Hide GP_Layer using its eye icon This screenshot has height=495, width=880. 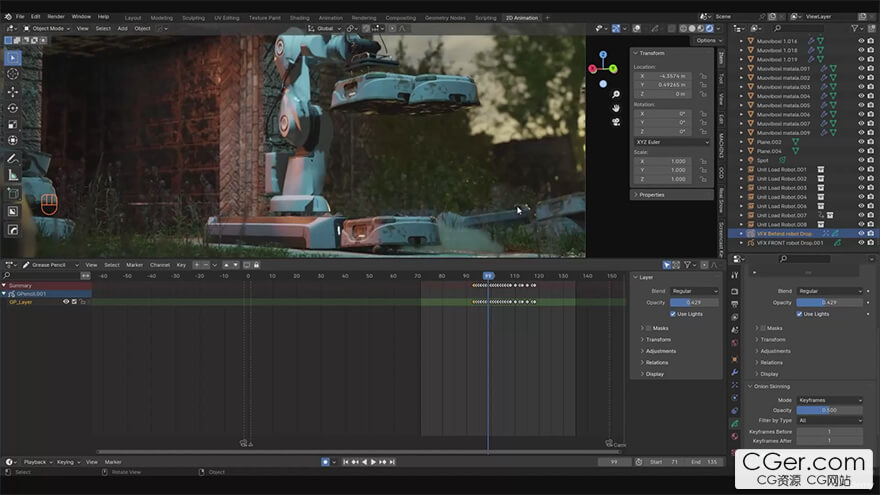point(66,302)
